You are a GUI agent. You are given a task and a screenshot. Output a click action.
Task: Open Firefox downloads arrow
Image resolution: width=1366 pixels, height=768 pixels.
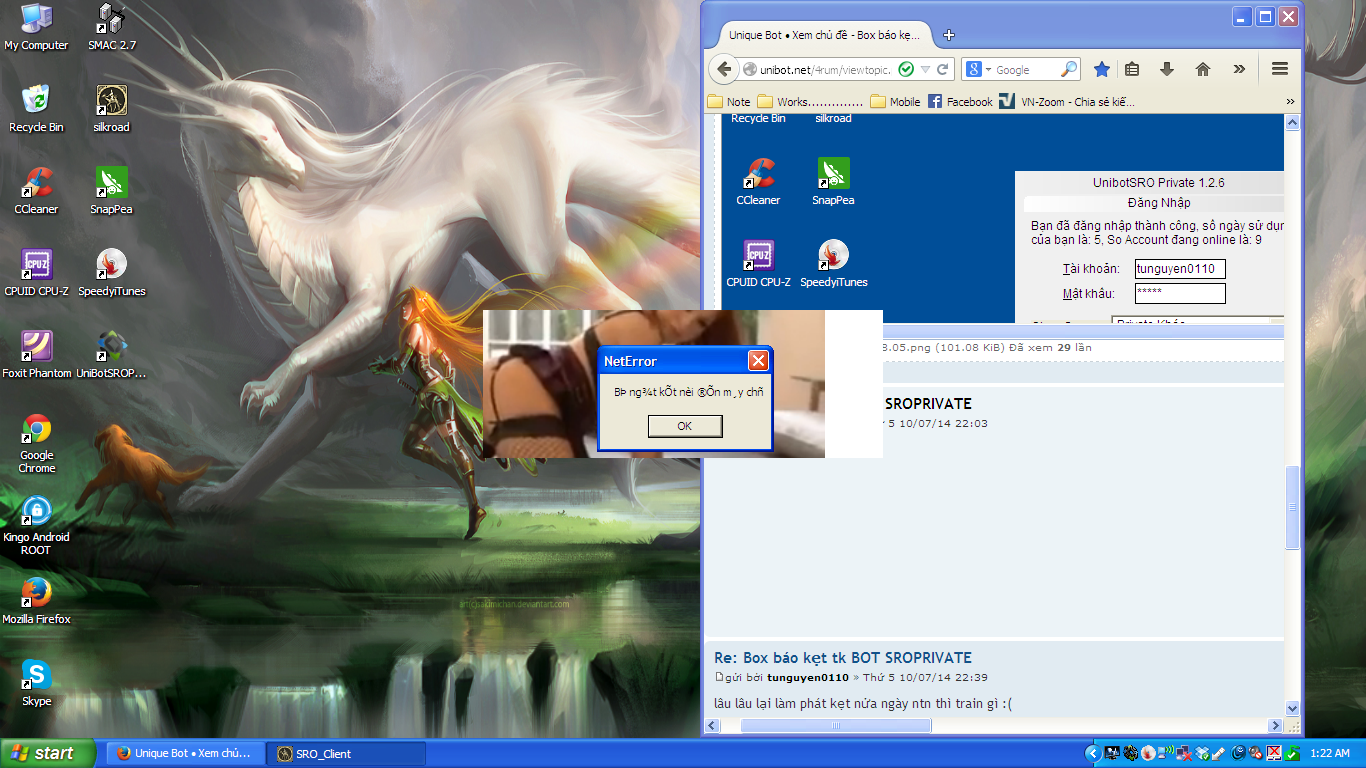click(1166, 69)
